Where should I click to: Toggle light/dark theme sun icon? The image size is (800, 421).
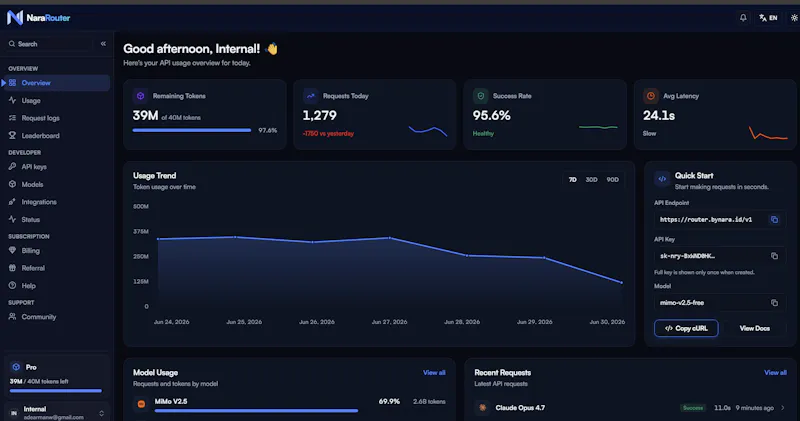[x=794, y=18]
